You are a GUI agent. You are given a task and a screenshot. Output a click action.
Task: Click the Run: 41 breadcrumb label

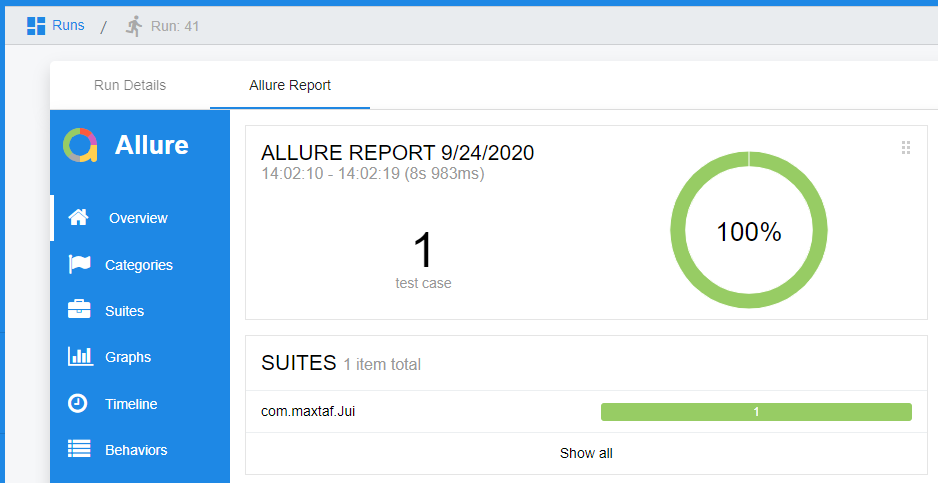(175, 26)
